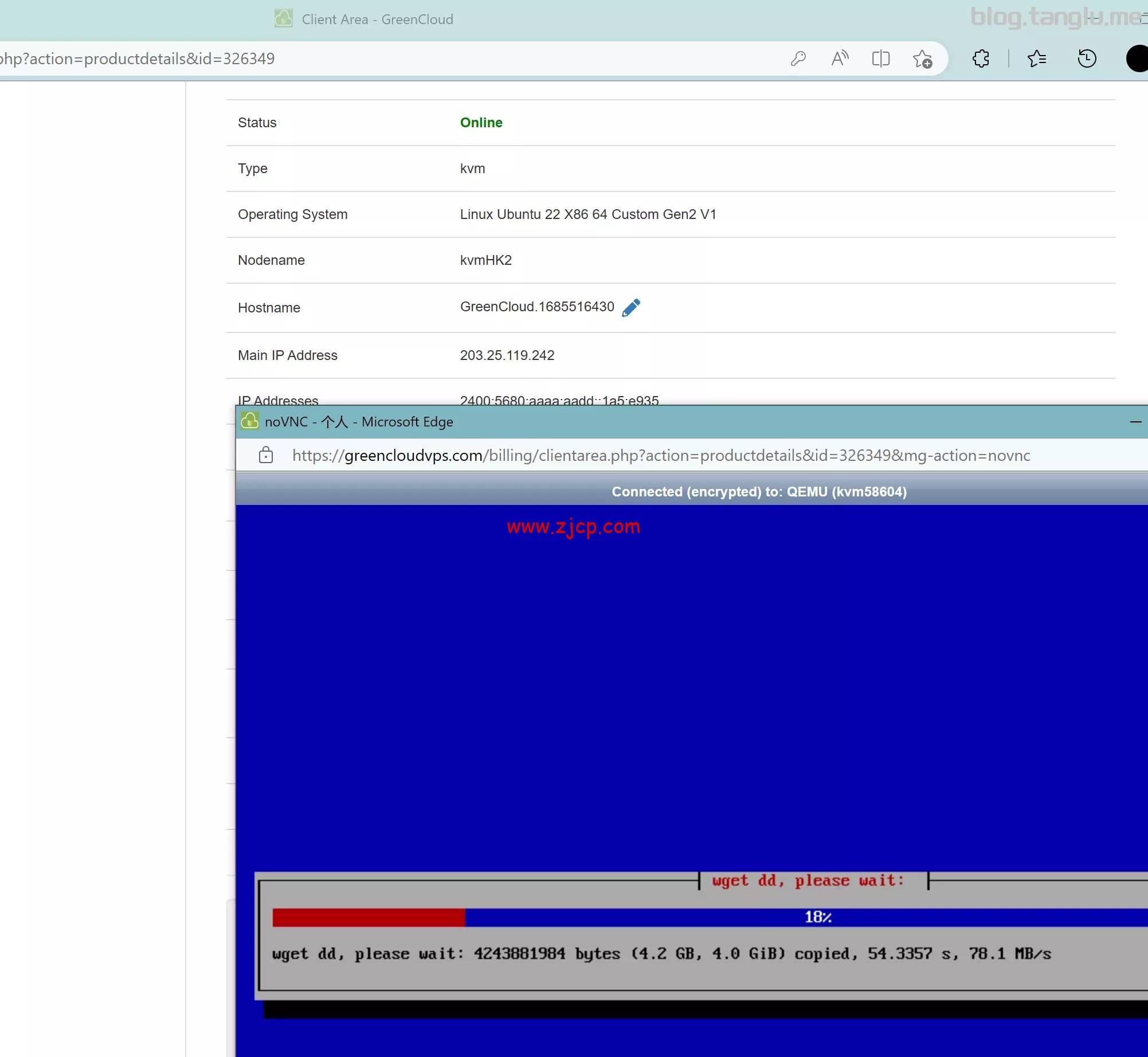
Task: Toggle split screen view
Action: point(881,58)
